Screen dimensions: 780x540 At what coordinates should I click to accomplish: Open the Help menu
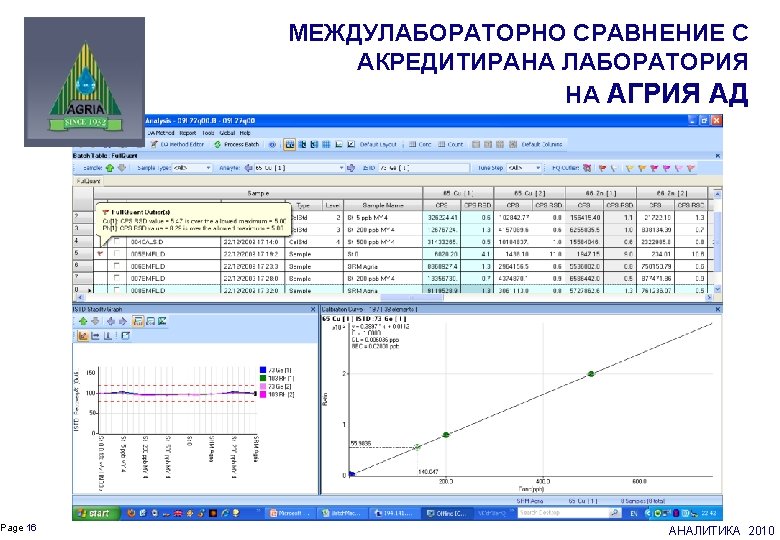click(x=245, y=133)
